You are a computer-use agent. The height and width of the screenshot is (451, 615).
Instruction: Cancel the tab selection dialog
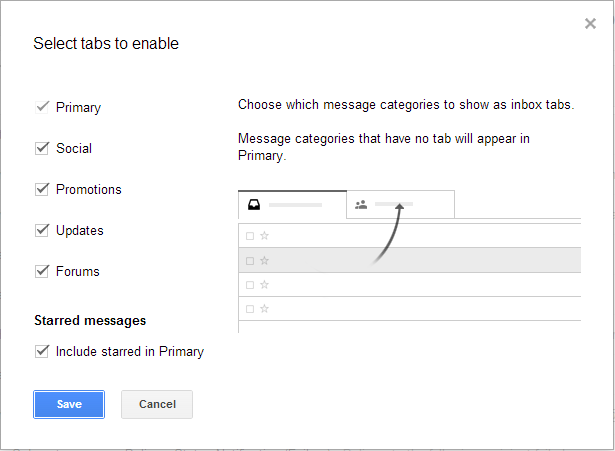(157, 404)
